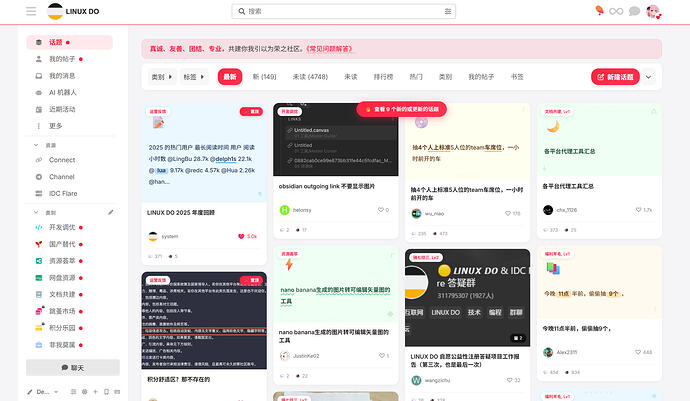Click the 网盘资源 category icon
The image size is (690, 401).
(39, 278)
